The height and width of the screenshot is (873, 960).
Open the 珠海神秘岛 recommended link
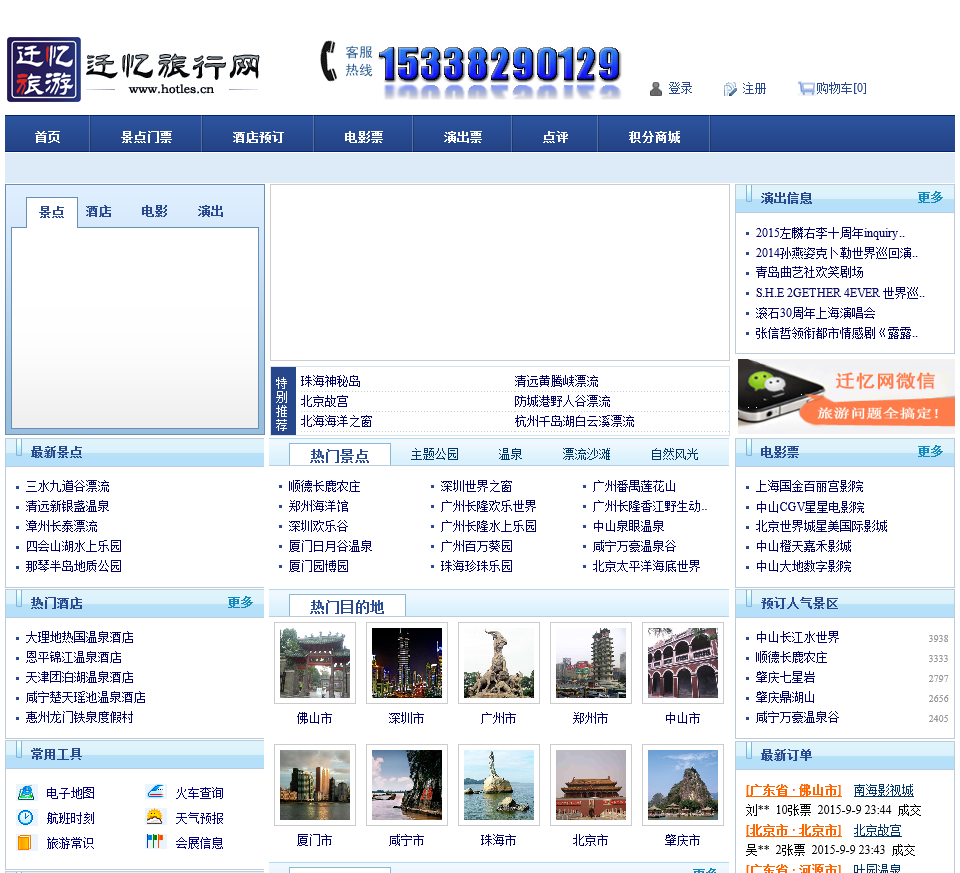click(330, 381)
